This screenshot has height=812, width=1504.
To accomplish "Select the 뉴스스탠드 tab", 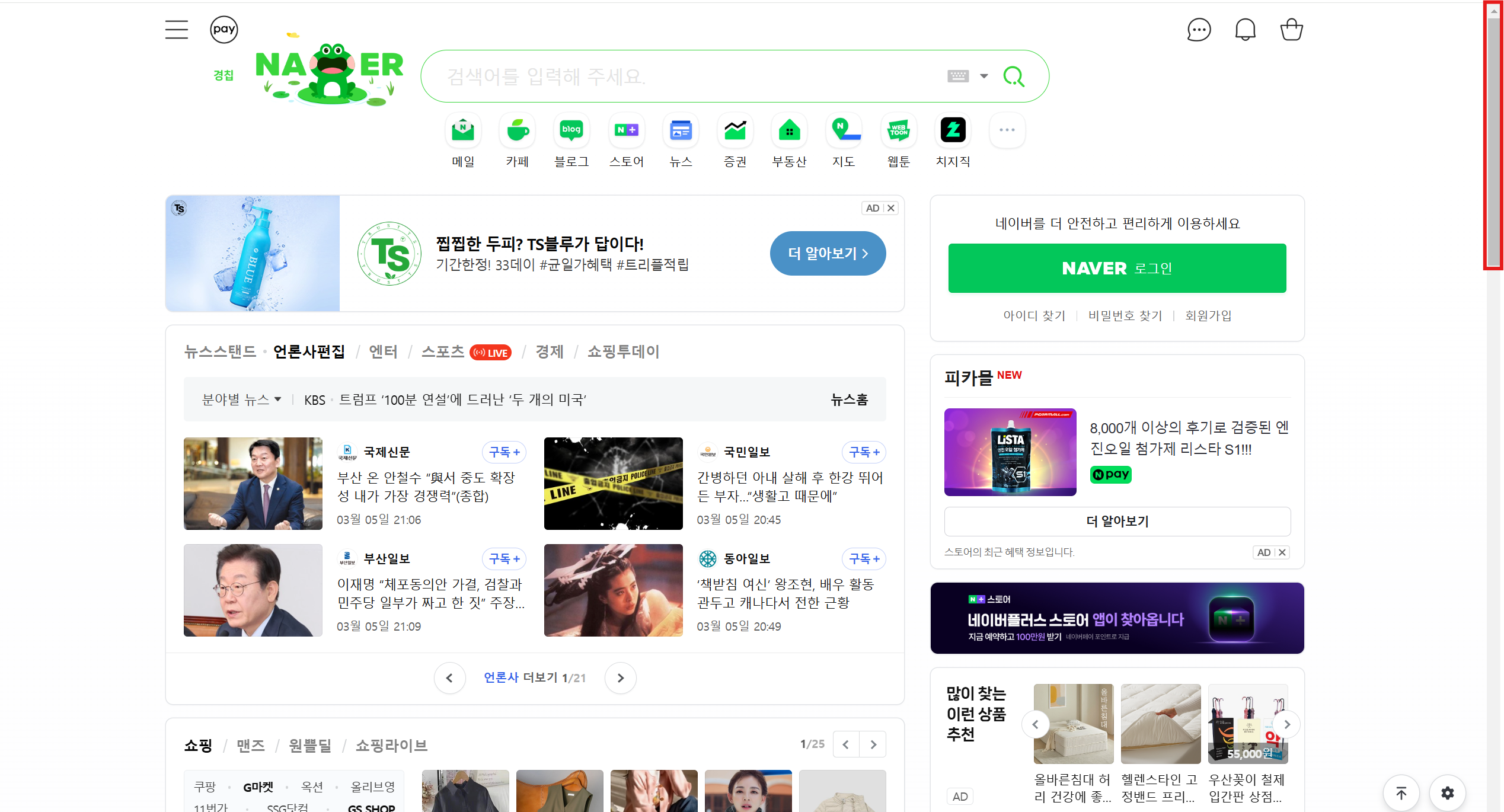I will coord(220,351).
